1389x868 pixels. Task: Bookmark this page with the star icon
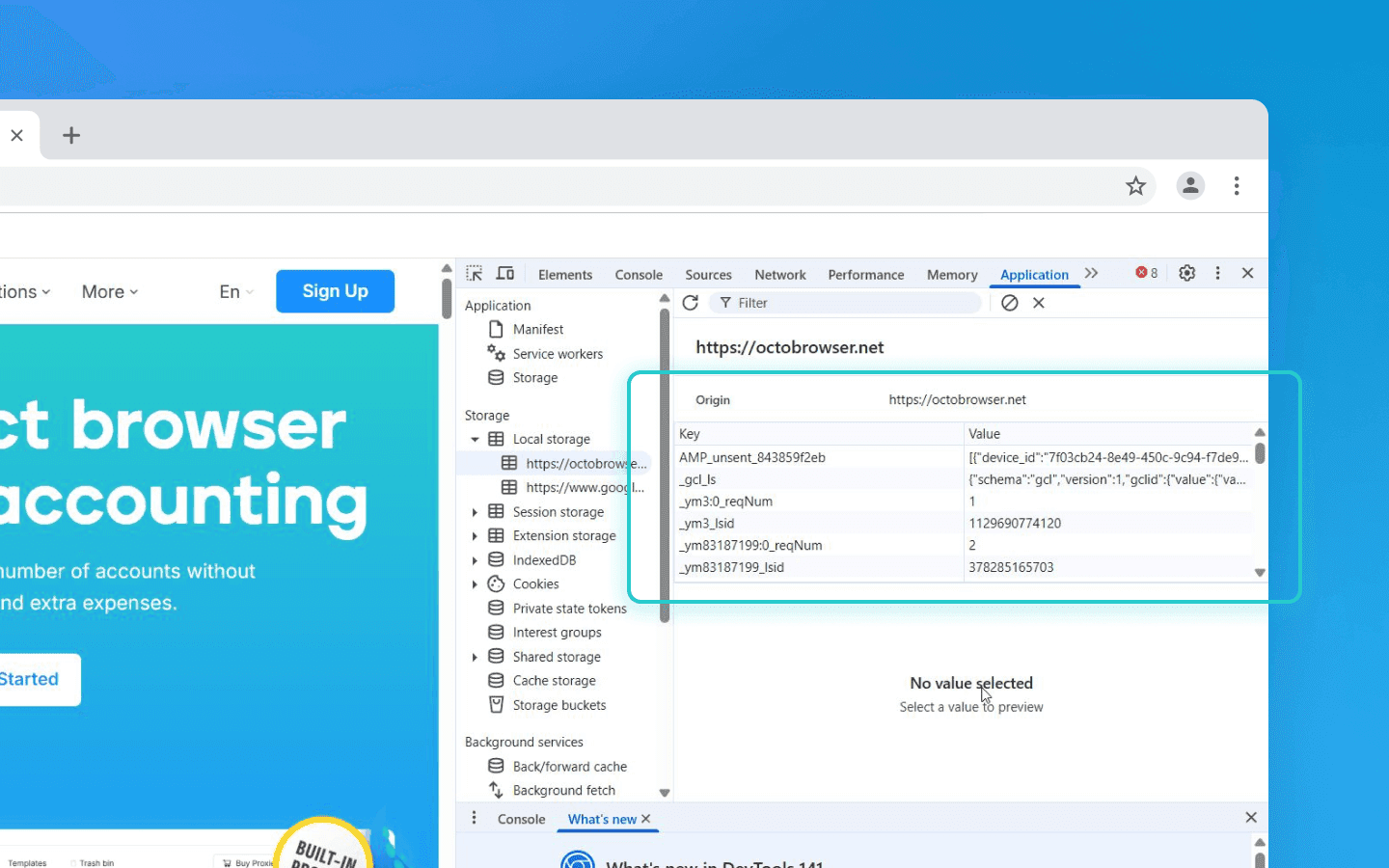(1135, 186)
